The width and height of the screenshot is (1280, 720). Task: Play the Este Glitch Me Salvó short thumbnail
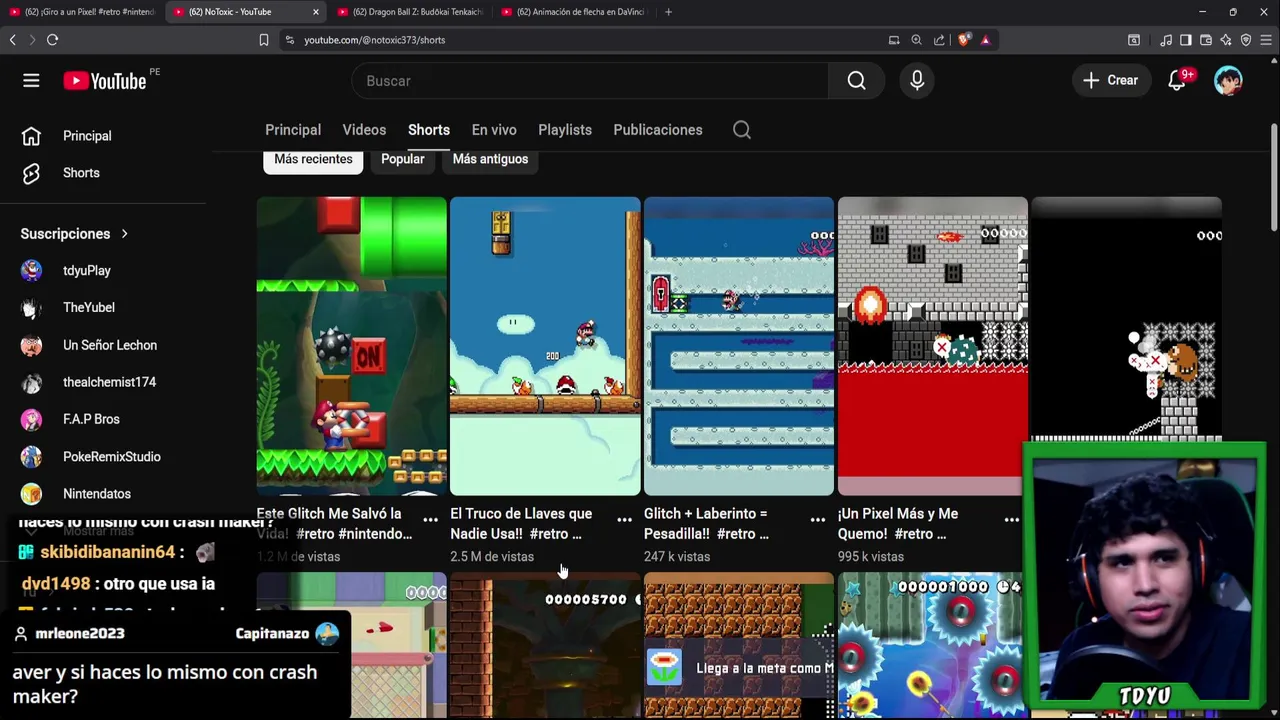351,346
